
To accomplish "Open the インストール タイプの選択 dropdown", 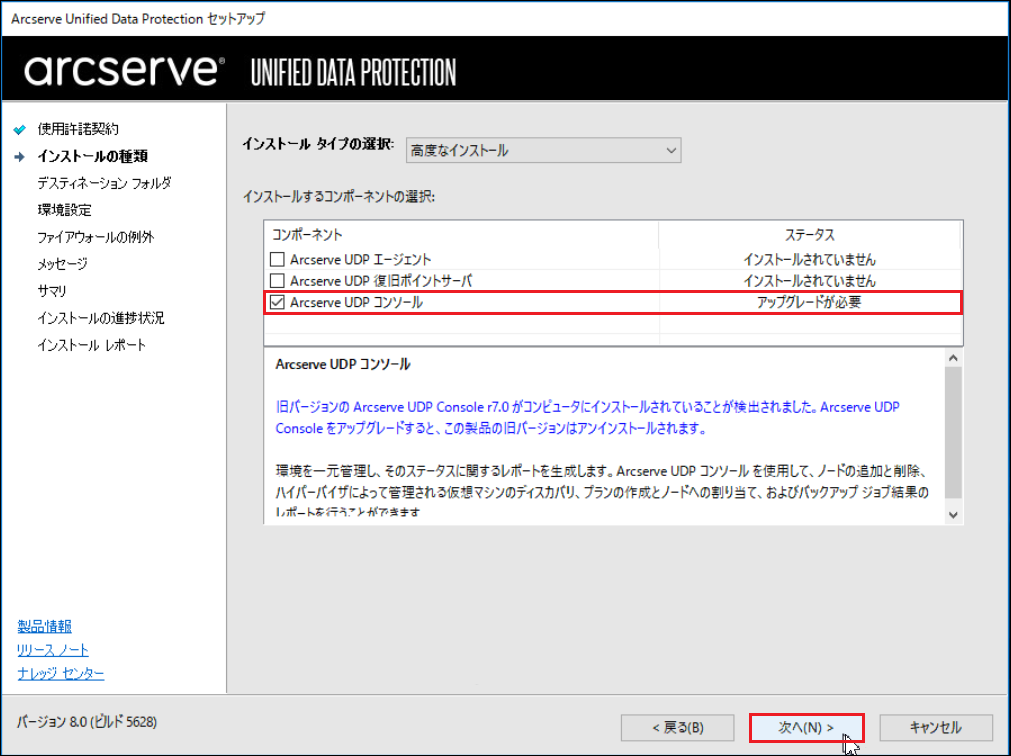I will click(544, 150).
